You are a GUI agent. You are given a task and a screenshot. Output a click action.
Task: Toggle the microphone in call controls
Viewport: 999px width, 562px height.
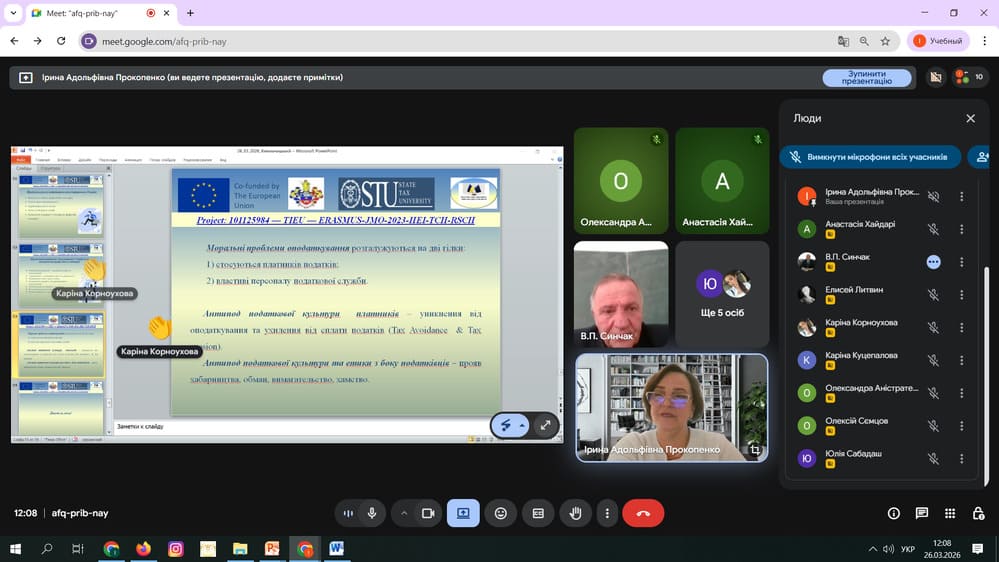click(x=372, y=513)
